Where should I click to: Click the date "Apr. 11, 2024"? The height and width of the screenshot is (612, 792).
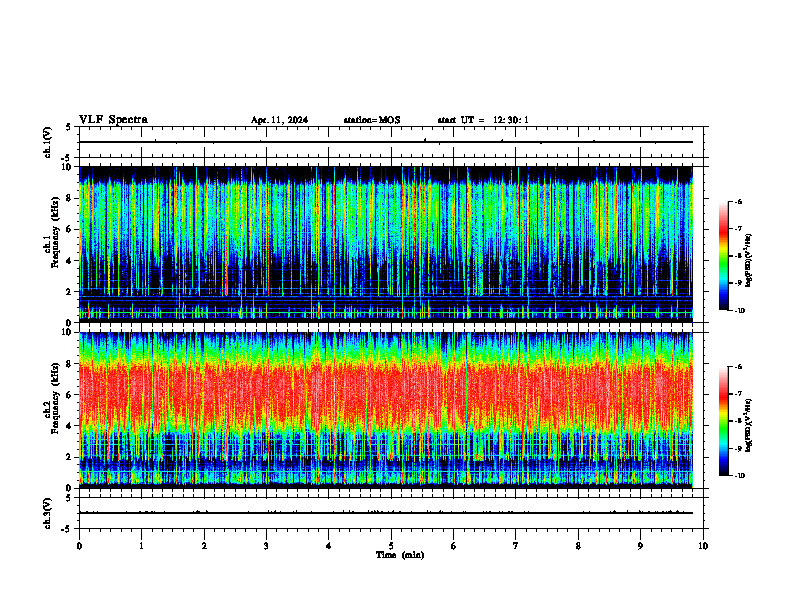tap(279, 120)
